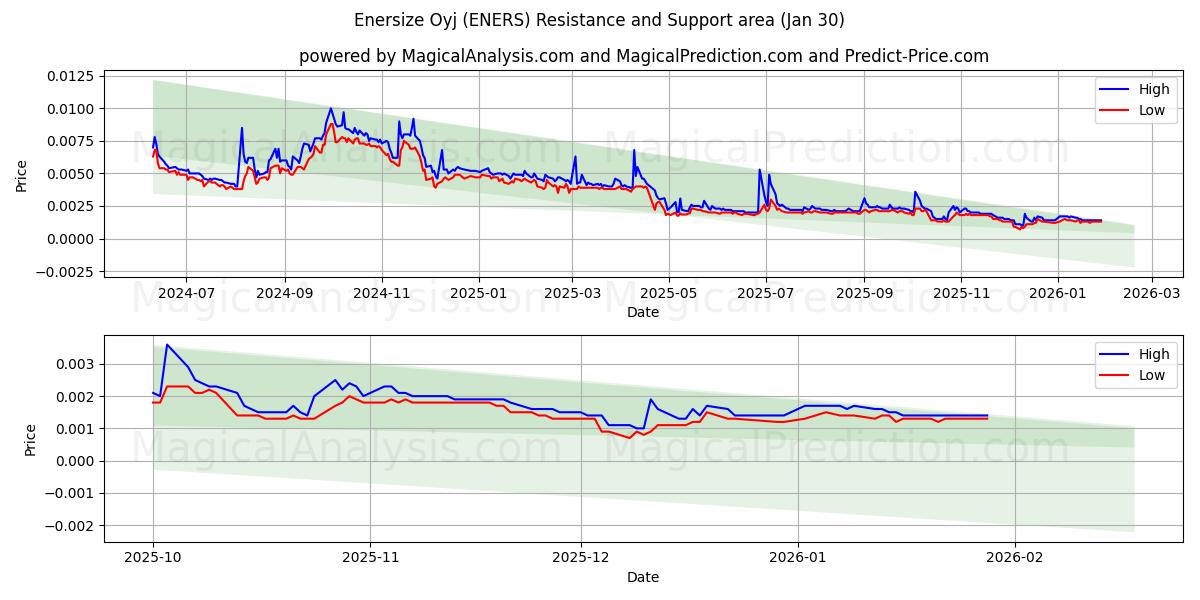This screenshot has height=600, width=1200.
Task: Click the '2025-03' x-axis tick label
Action: pos(572,294)
